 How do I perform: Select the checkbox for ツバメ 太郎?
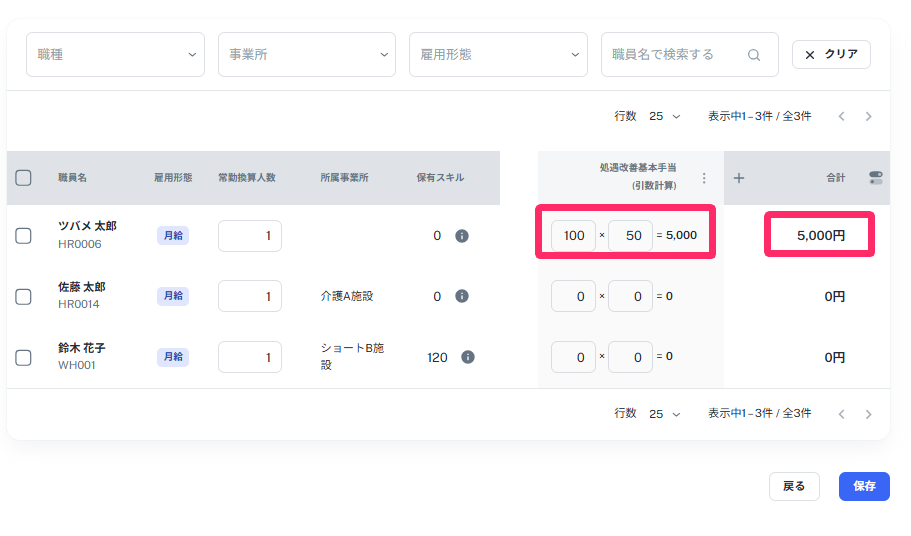coord(24,236)
